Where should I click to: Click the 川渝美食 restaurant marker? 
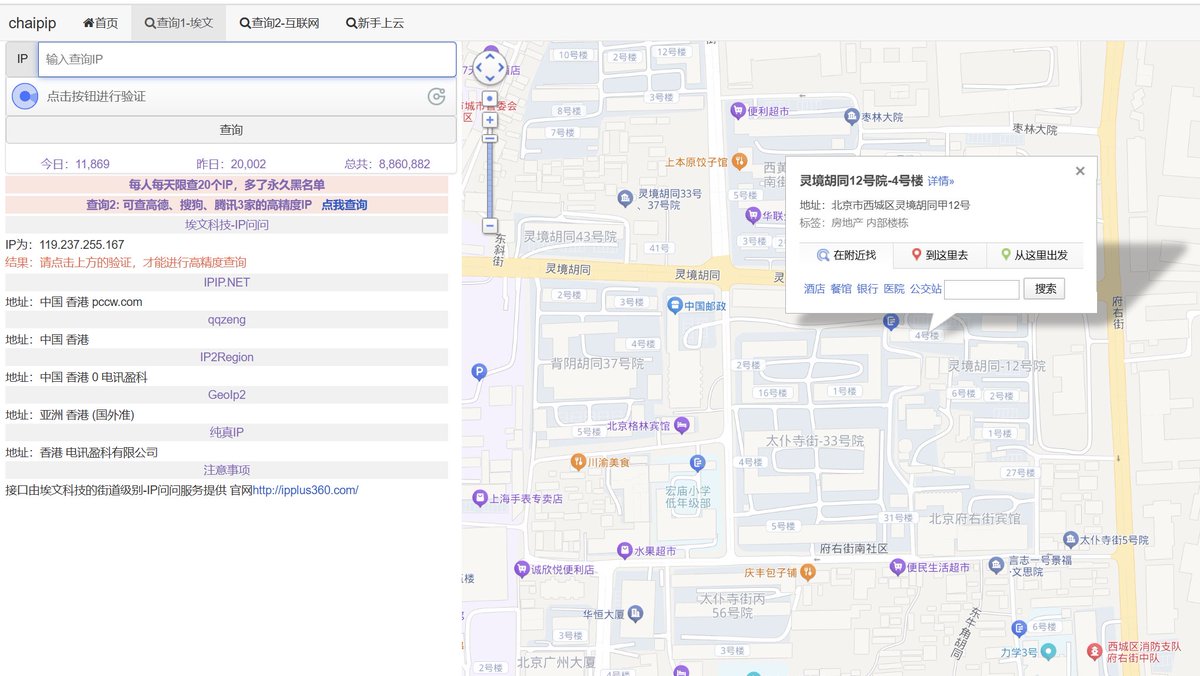click(x=577, y=462)
